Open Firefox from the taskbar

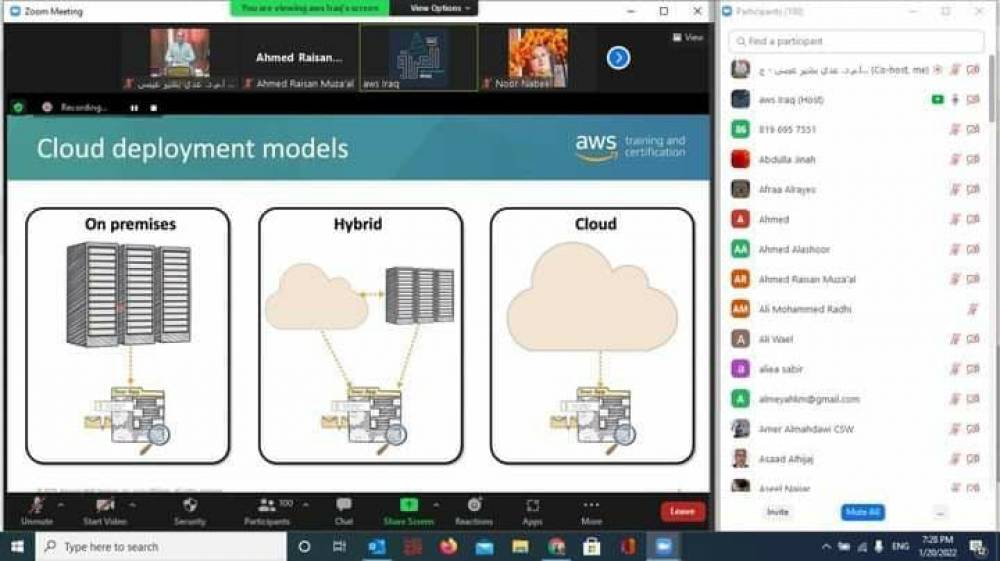point(447,547)
